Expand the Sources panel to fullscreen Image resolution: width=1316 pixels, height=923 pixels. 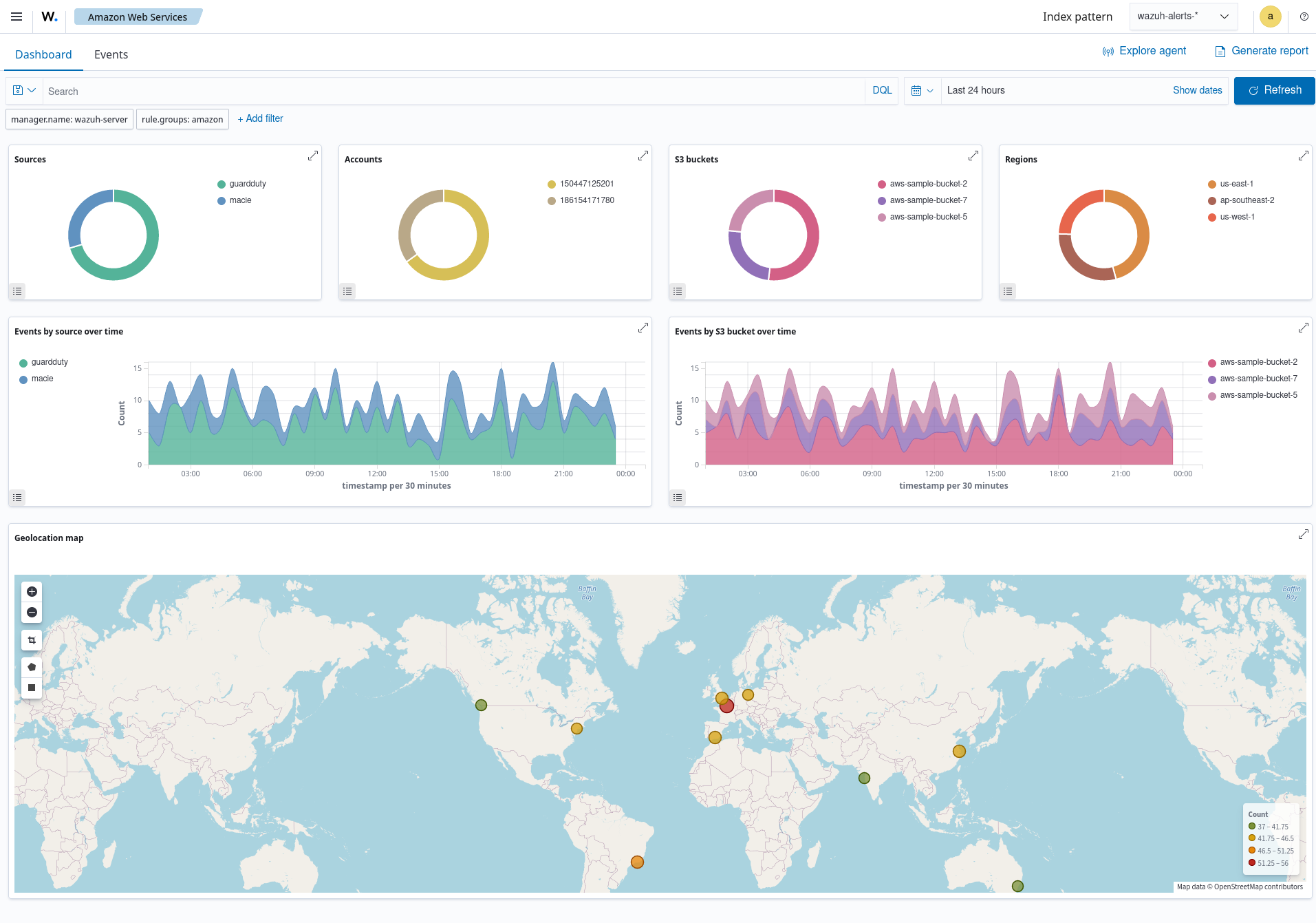point(313,156)
